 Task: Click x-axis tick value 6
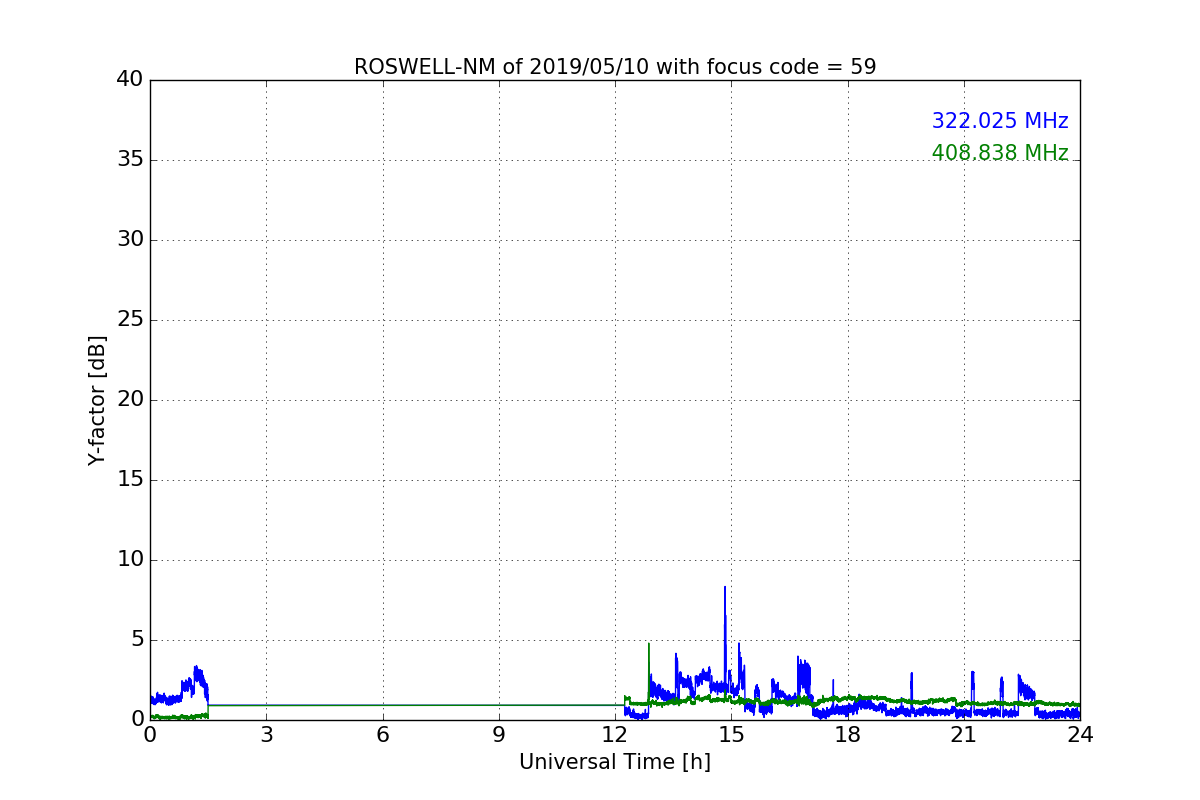pyautogui.click(x=382, y=735)
